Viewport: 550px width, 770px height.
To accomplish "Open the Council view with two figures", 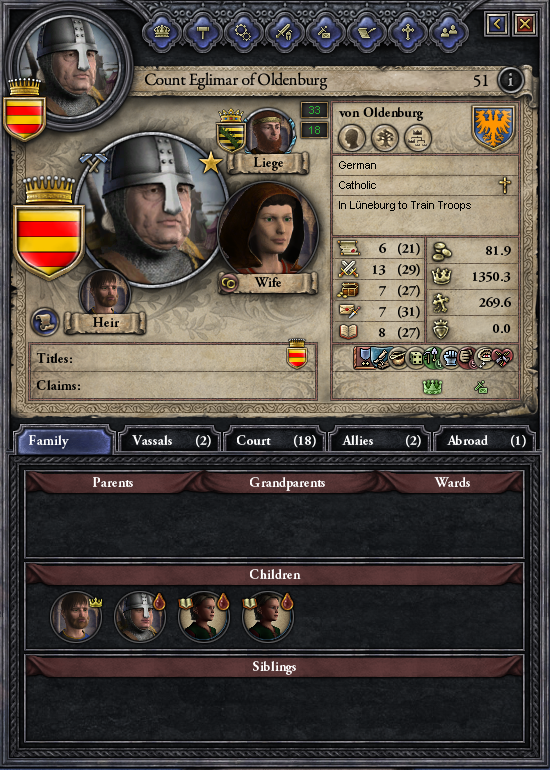I will [449, 31].
